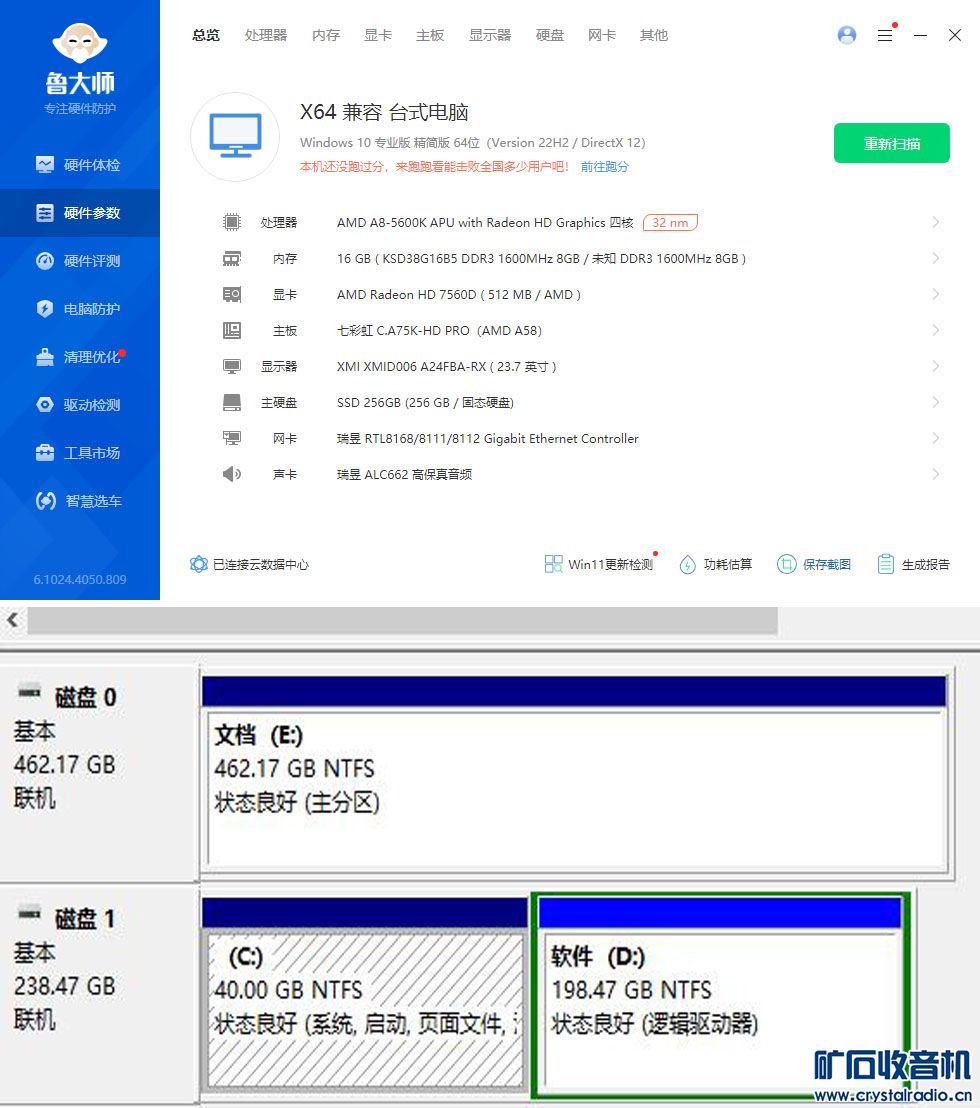Expand the 声卡 row chevron
The image size is (980, 1108).
point(935,474)
